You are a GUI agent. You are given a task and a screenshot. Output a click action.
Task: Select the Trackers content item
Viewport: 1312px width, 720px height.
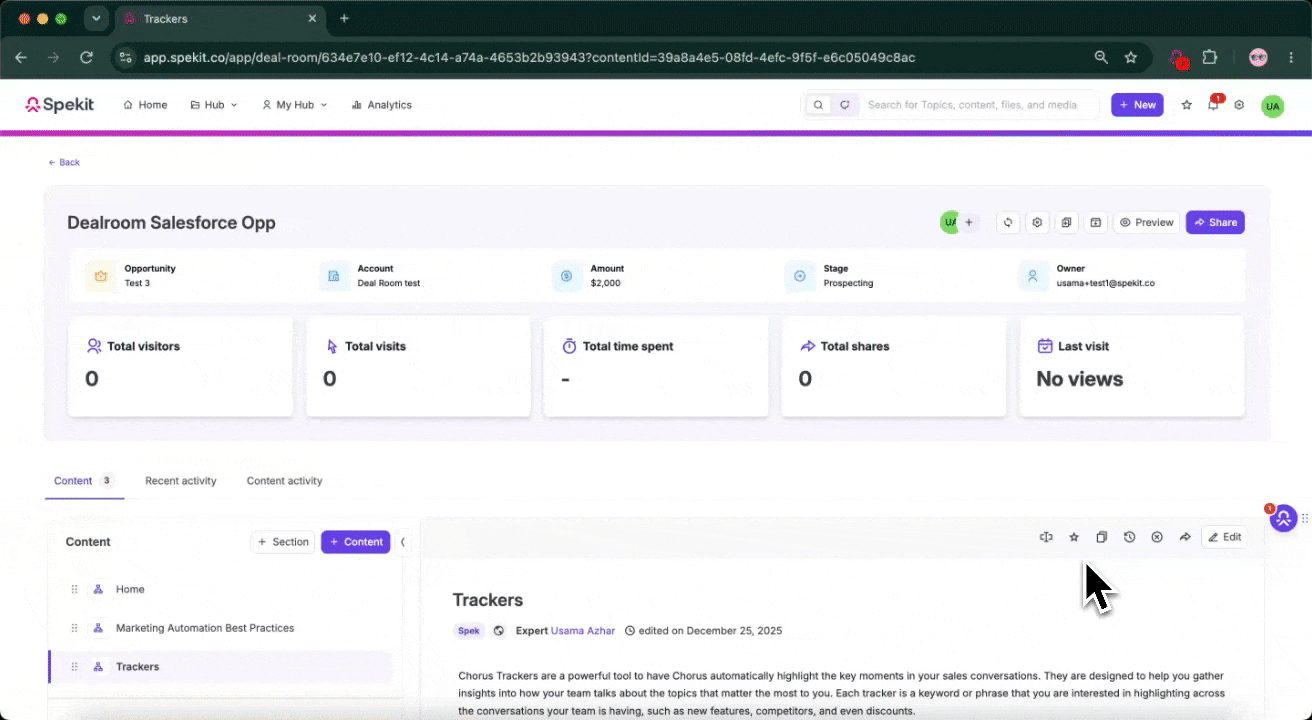coord(220,667)
